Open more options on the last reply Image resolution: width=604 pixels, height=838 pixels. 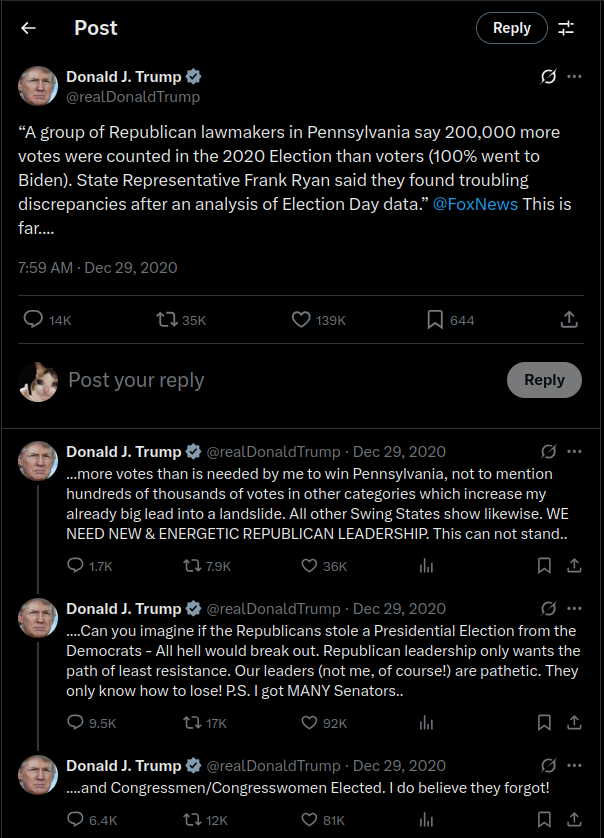[575, 767]
